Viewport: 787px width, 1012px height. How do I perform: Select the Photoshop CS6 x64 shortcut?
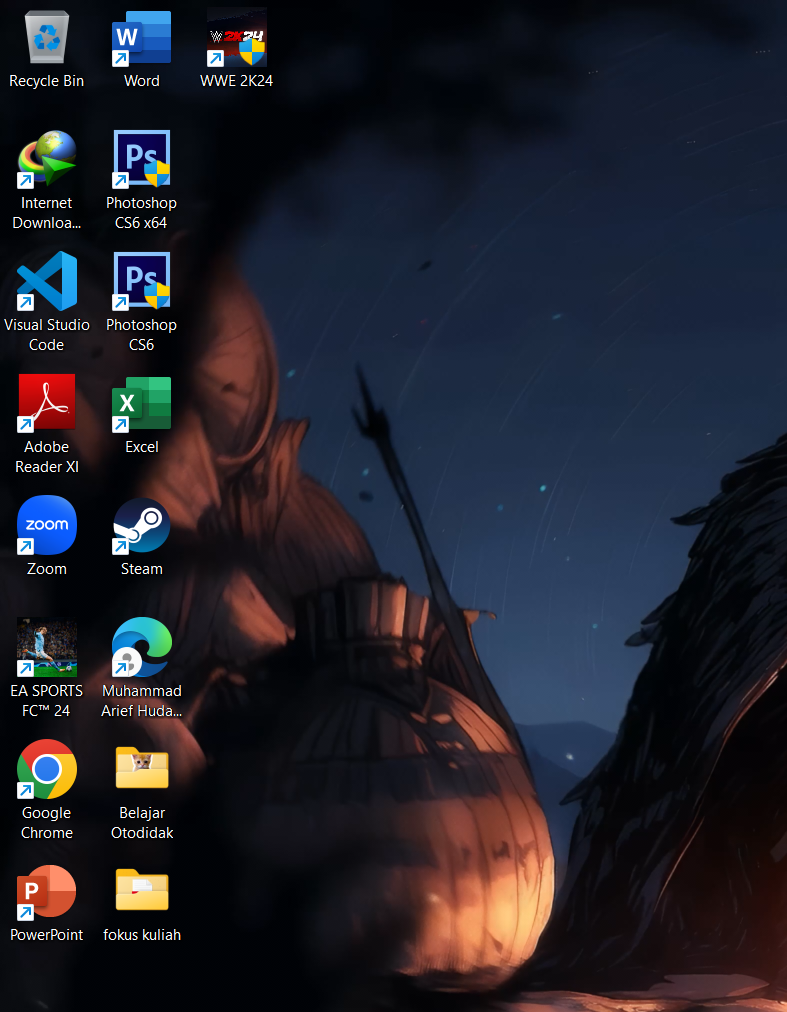(141, 160)
